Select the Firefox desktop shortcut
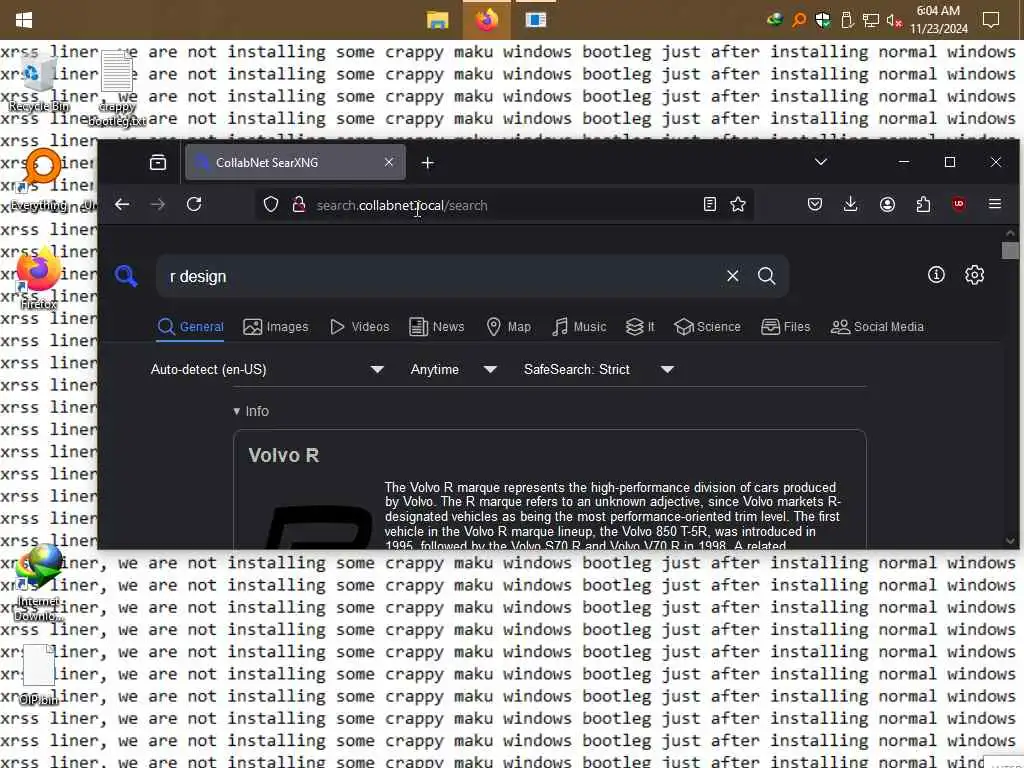This screenshot has width=1024, height=768. [38, 279]
